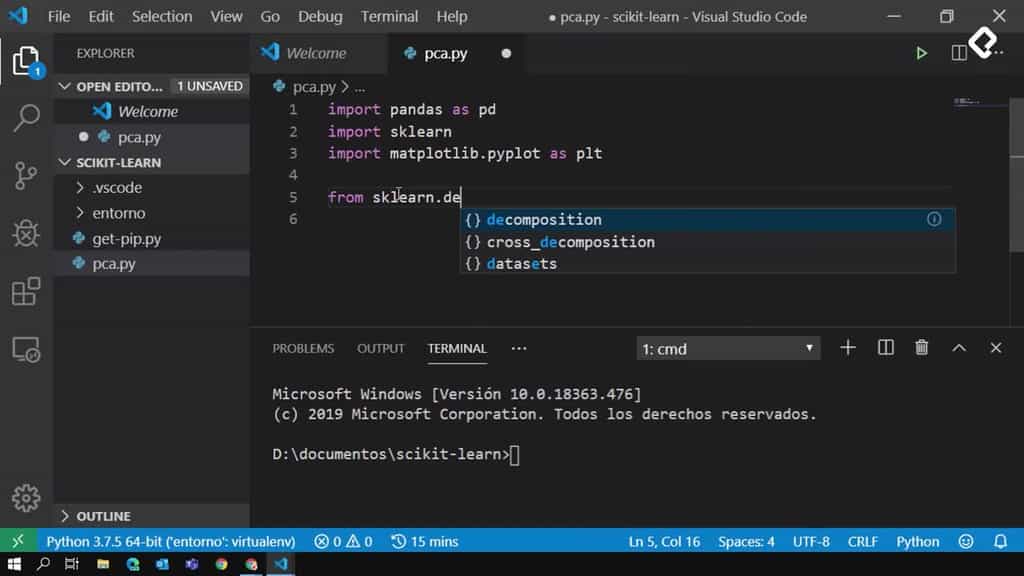Split the editor using the split icon
1024x576 pixels.
pos(958,53)
